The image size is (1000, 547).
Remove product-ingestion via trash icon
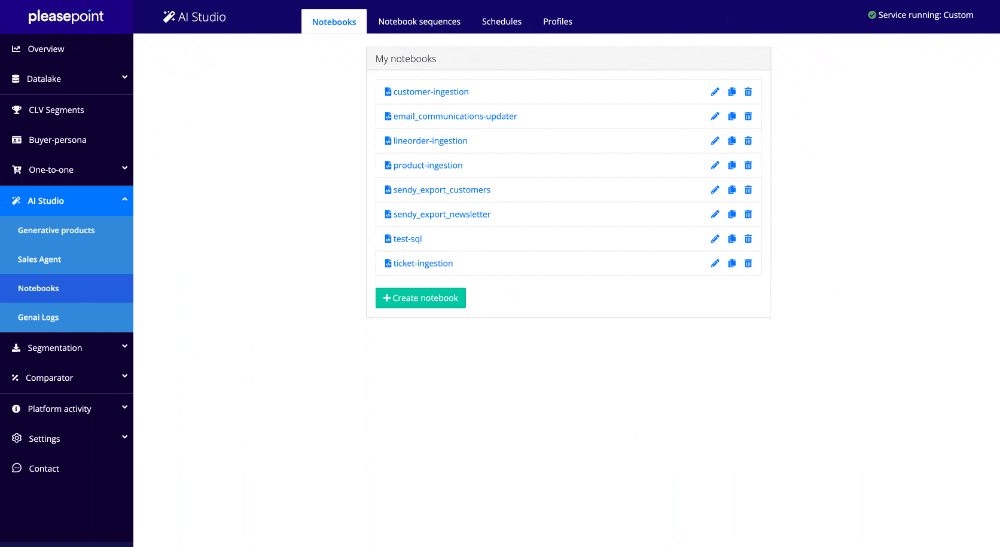point(748,165)
